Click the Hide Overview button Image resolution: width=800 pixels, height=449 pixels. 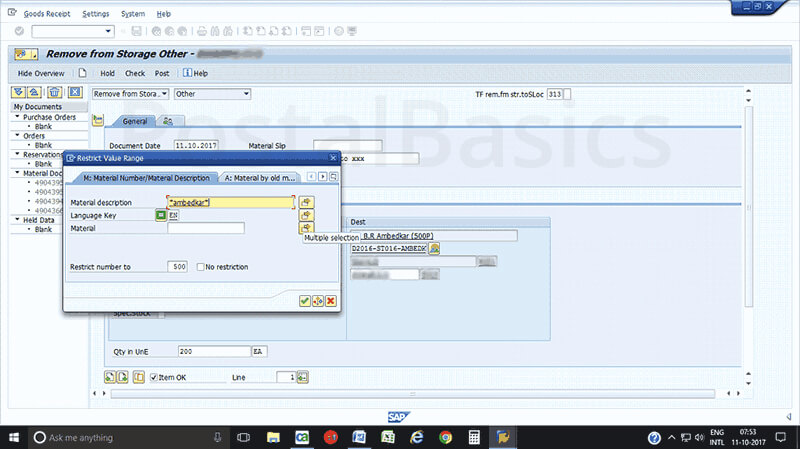(x=41, y=73)
